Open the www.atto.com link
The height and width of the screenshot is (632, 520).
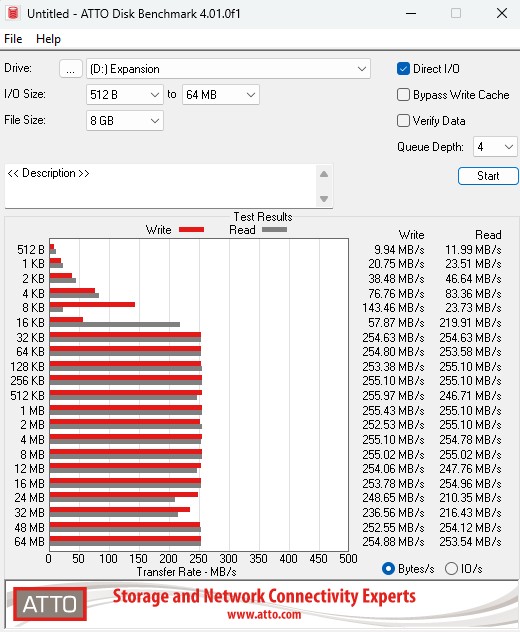264,615
